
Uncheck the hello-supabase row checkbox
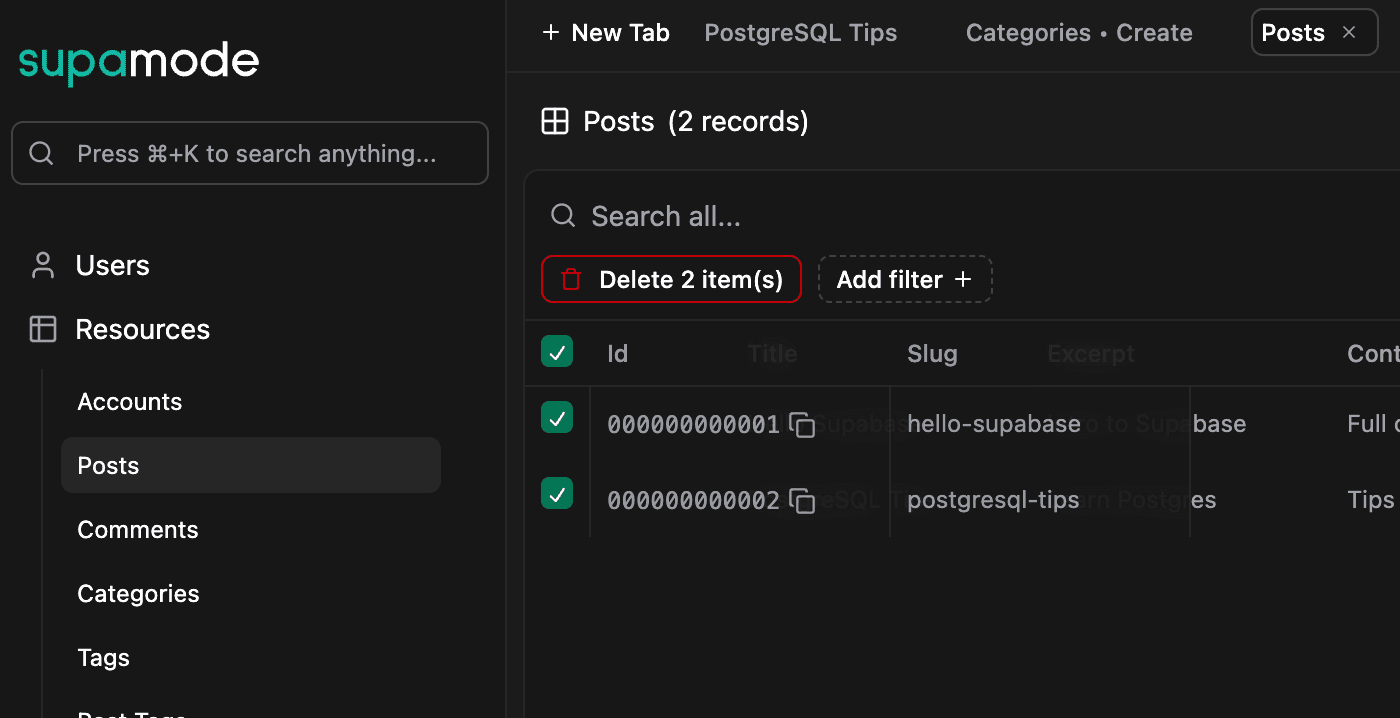[x=557, y=417]
